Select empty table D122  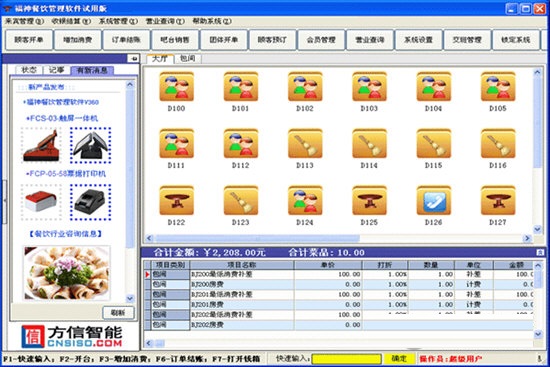[176, 200]
